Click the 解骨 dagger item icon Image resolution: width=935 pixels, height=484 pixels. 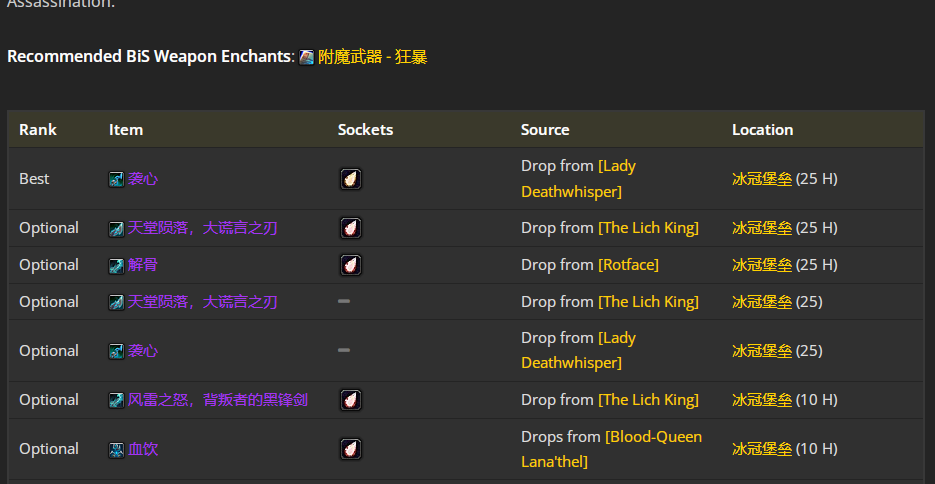click(117, 265)
